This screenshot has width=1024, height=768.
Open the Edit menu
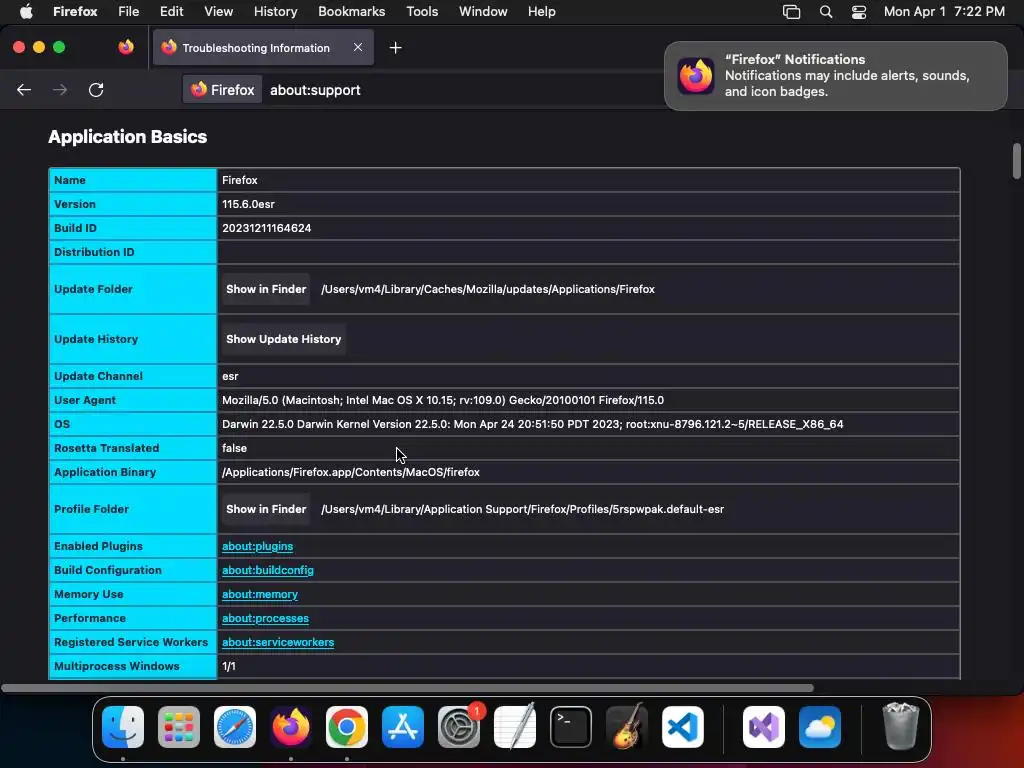(x=171, y=12)
